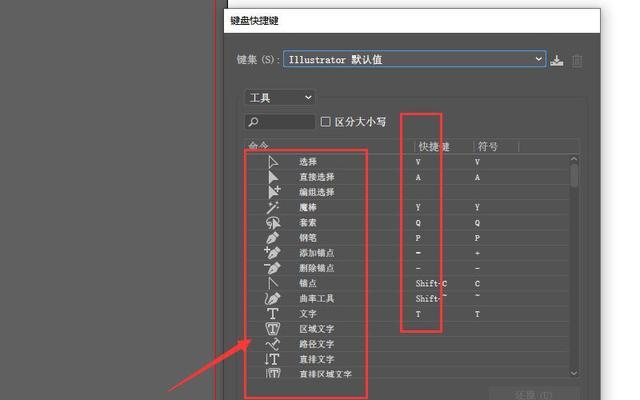Click Shift+~ shortcut cell for 曲率工具

click(431, 298)
